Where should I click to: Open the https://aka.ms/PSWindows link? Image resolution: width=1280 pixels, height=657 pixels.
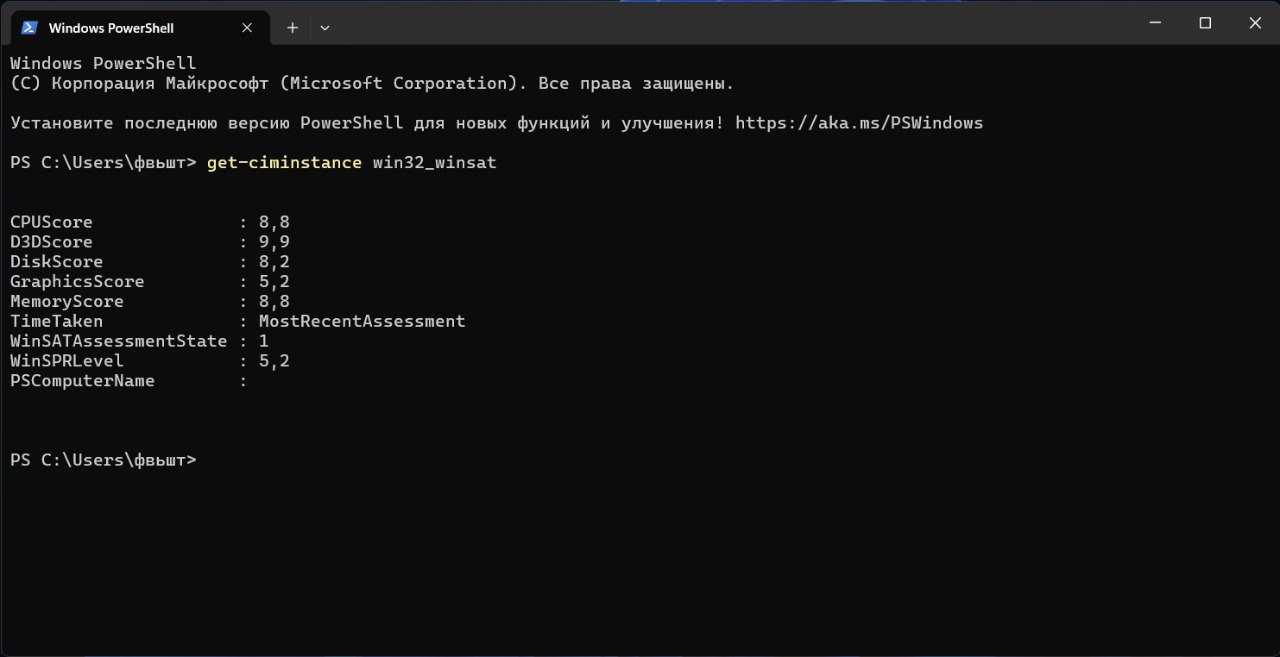coord(859,123)
